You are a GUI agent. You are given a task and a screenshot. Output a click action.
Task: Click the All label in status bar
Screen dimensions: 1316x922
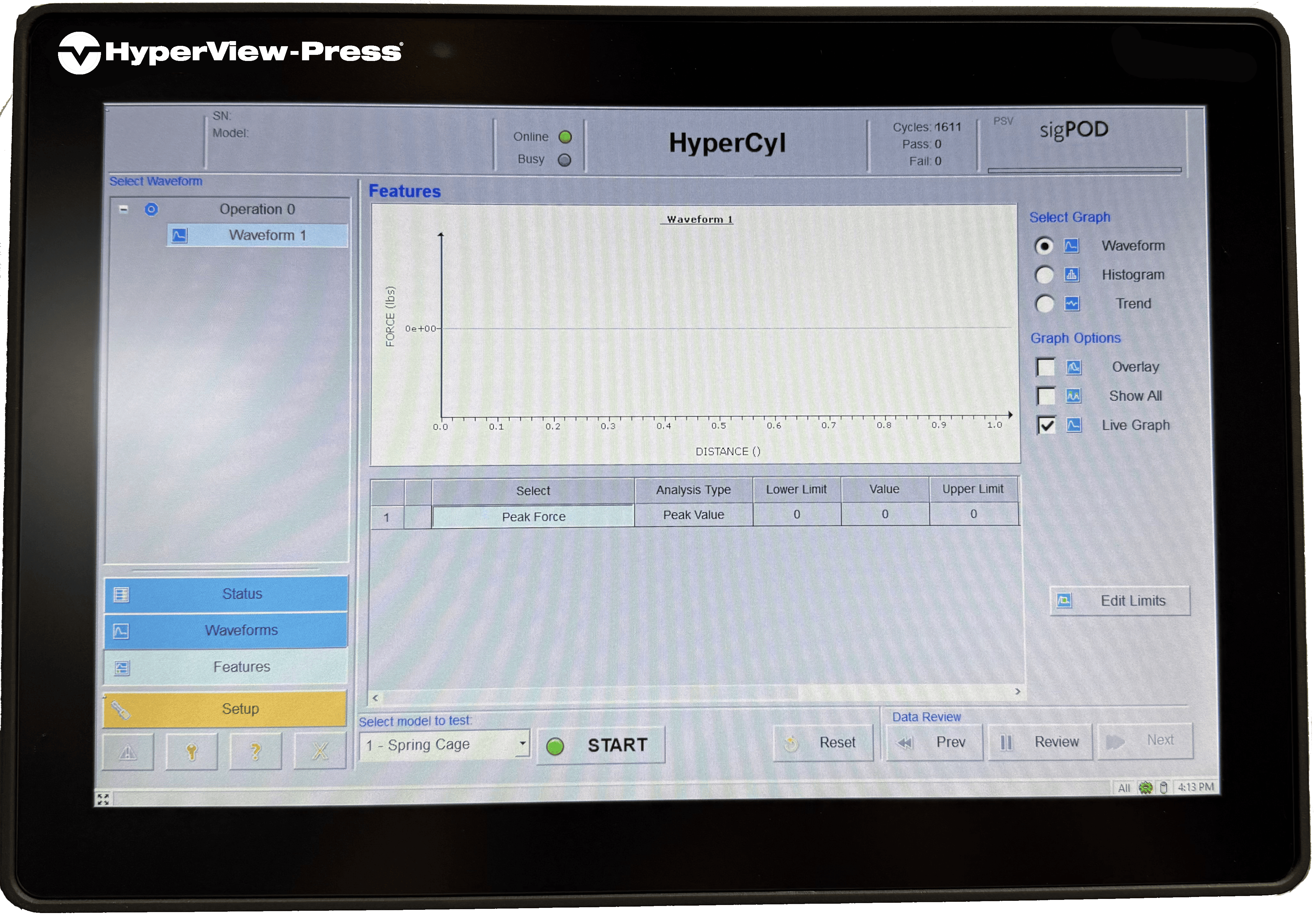point(1125,789)
